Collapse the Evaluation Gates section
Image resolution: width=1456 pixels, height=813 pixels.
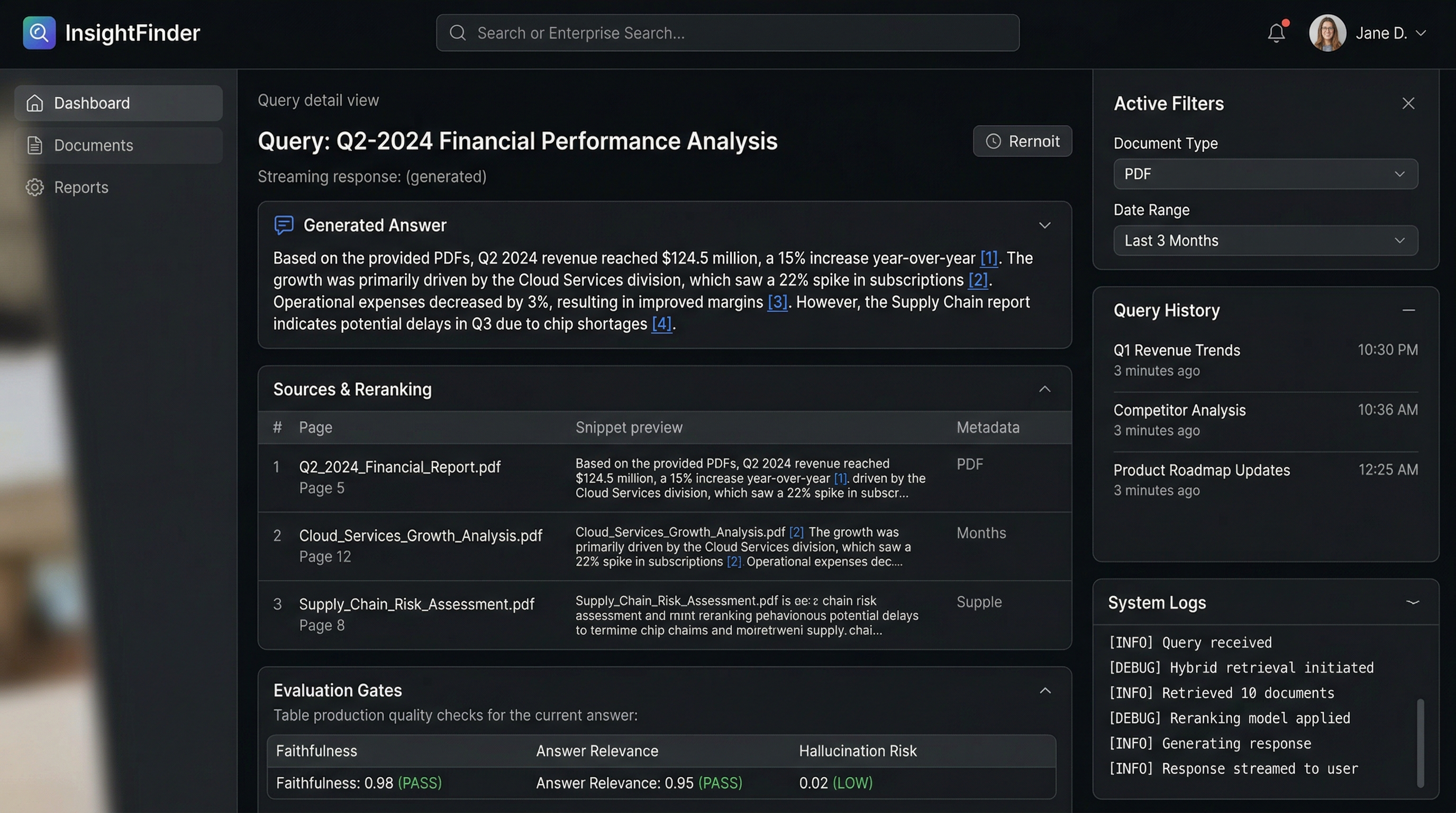coord(1044,690)
